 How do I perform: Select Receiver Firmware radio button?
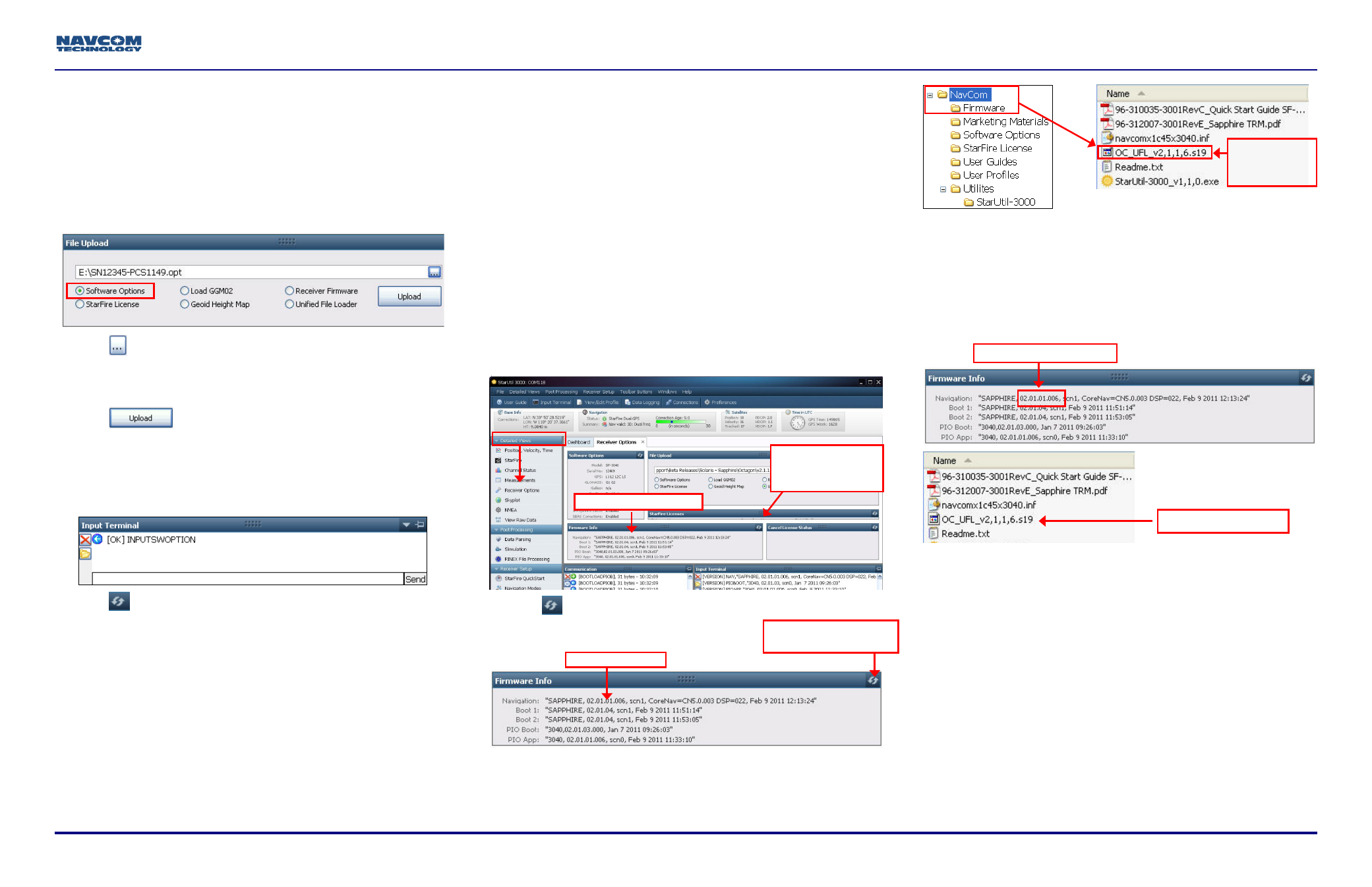(322, 291)
